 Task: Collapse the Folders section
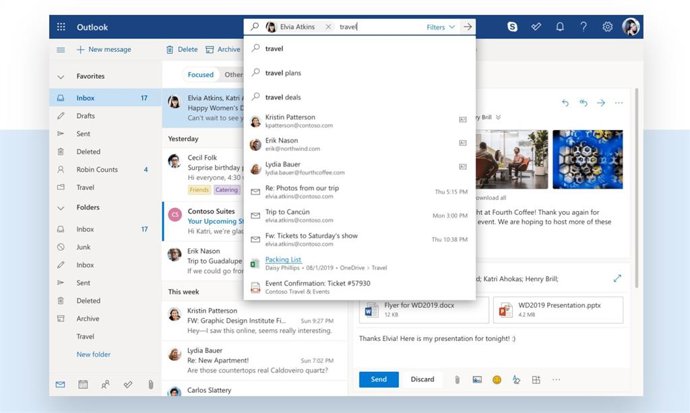(x=61, y=208)
